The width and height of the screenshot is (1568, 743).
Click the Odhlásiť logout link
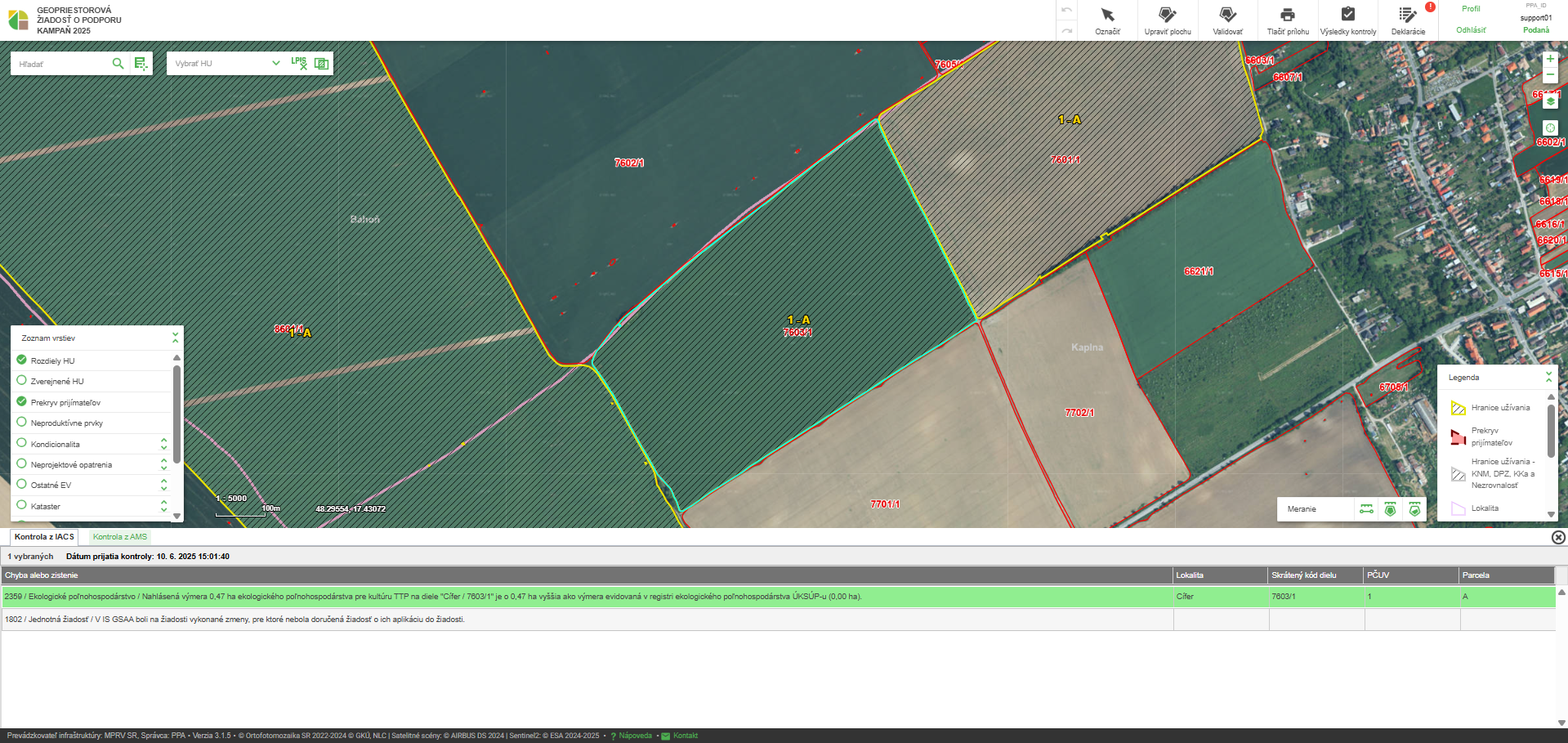click(x=1471, y=30)
